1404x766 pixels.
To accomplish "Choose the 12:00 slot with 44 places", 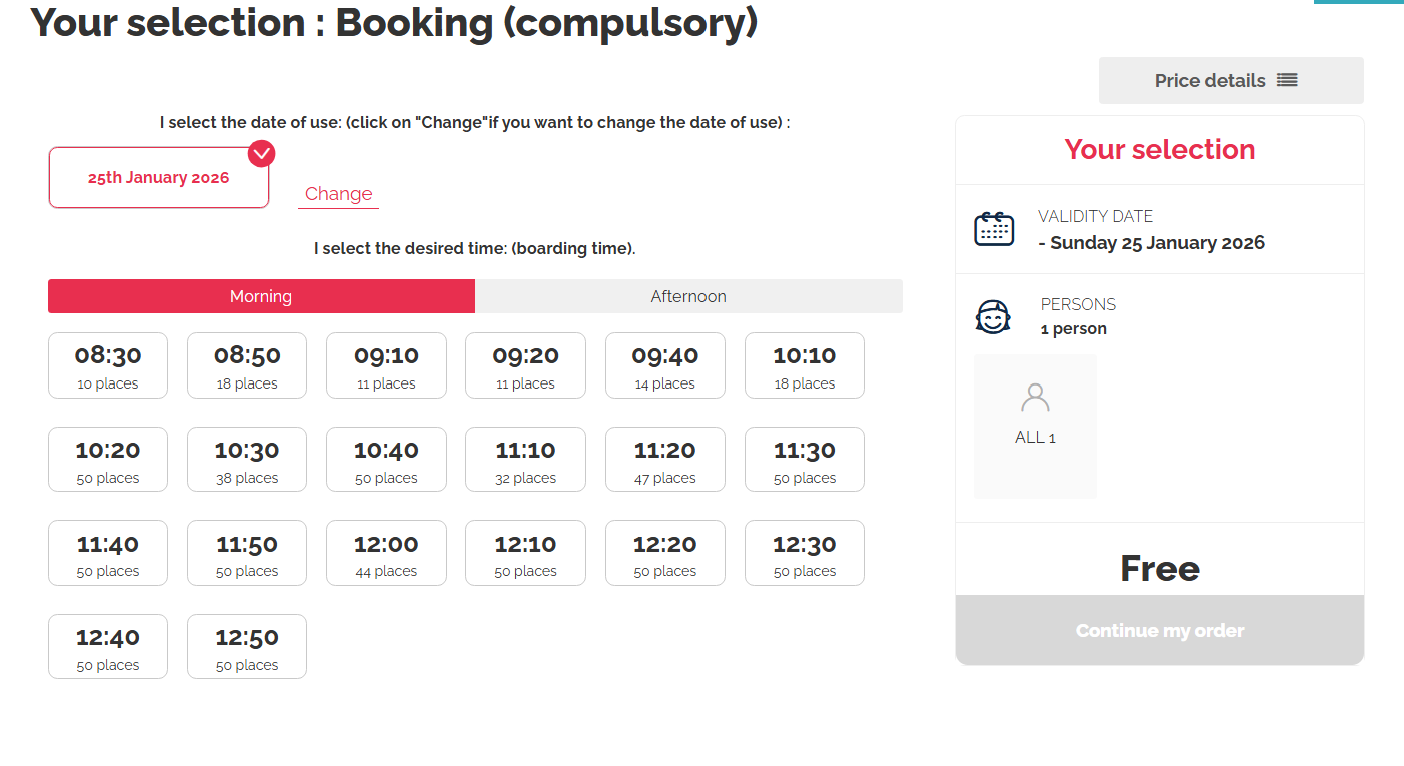I will tap(386, 553).
